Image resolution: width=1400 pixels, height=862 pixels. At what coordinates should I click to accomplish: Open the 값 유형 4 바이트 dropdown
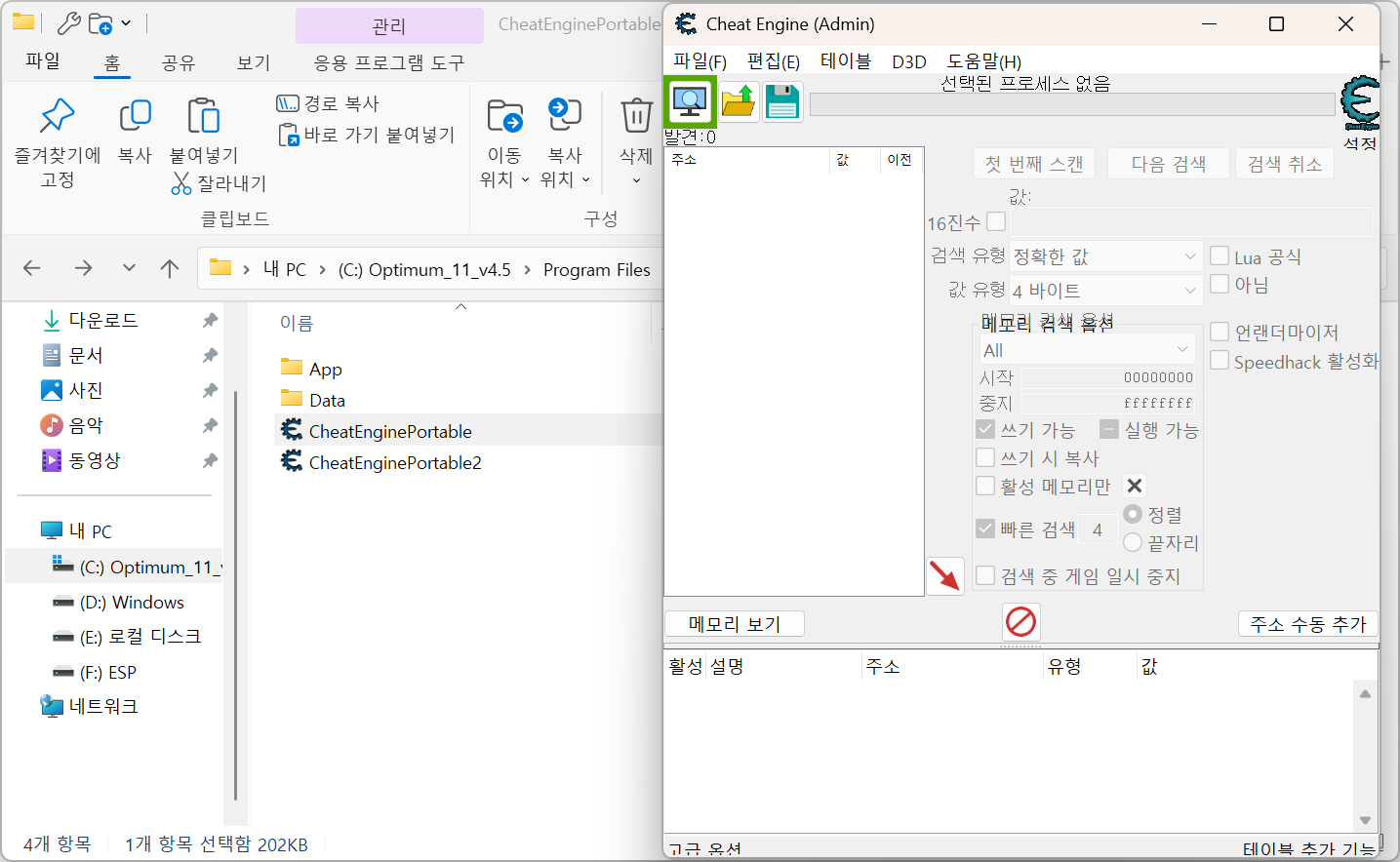click(x=1106, y=291)
